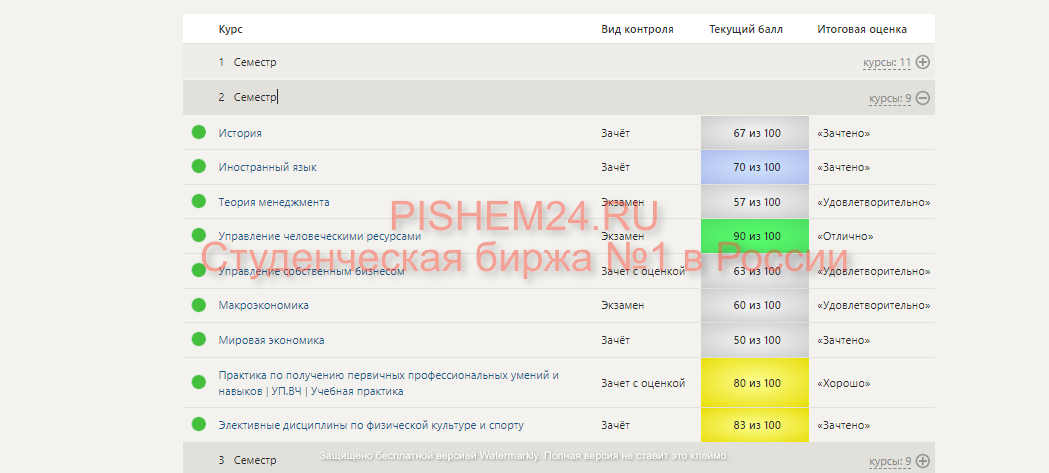Click the Курс column header
The width and height of the screenshot is (1049, 473).
[x=230, y=29]
